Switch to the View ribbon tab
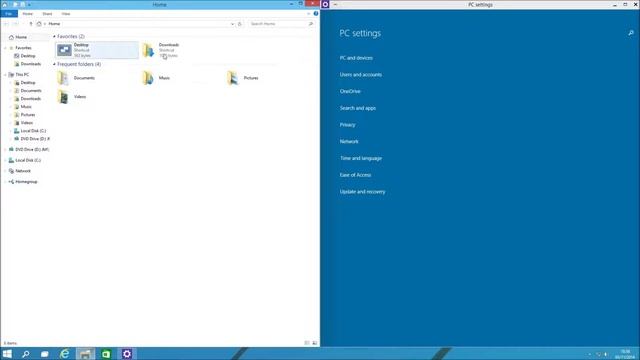Screen dimensions: 640x360 pyautogui.click(x=66, y=14)
